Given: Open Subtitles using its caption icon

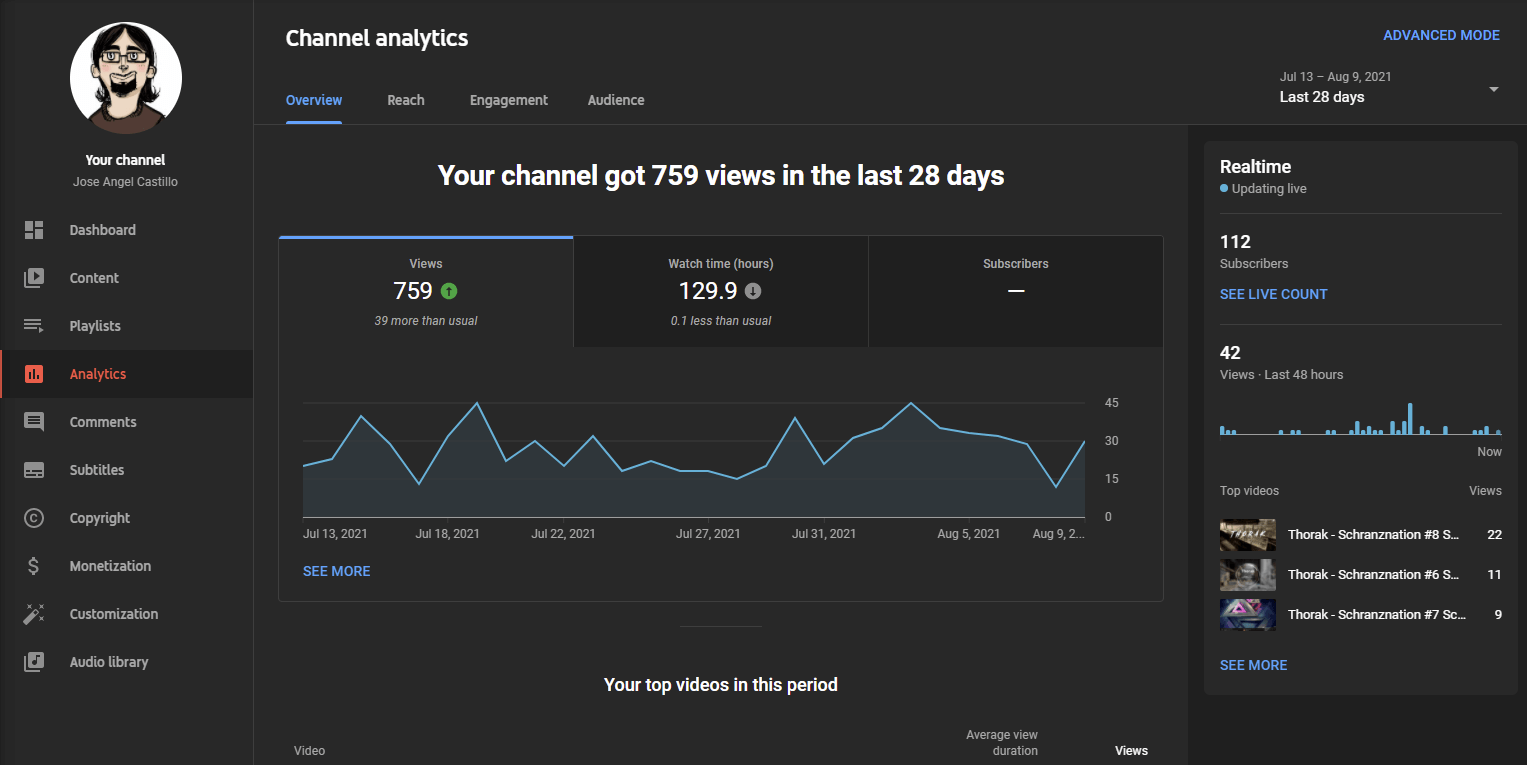Looking at the screenshot, I should (x=34, y=470).
